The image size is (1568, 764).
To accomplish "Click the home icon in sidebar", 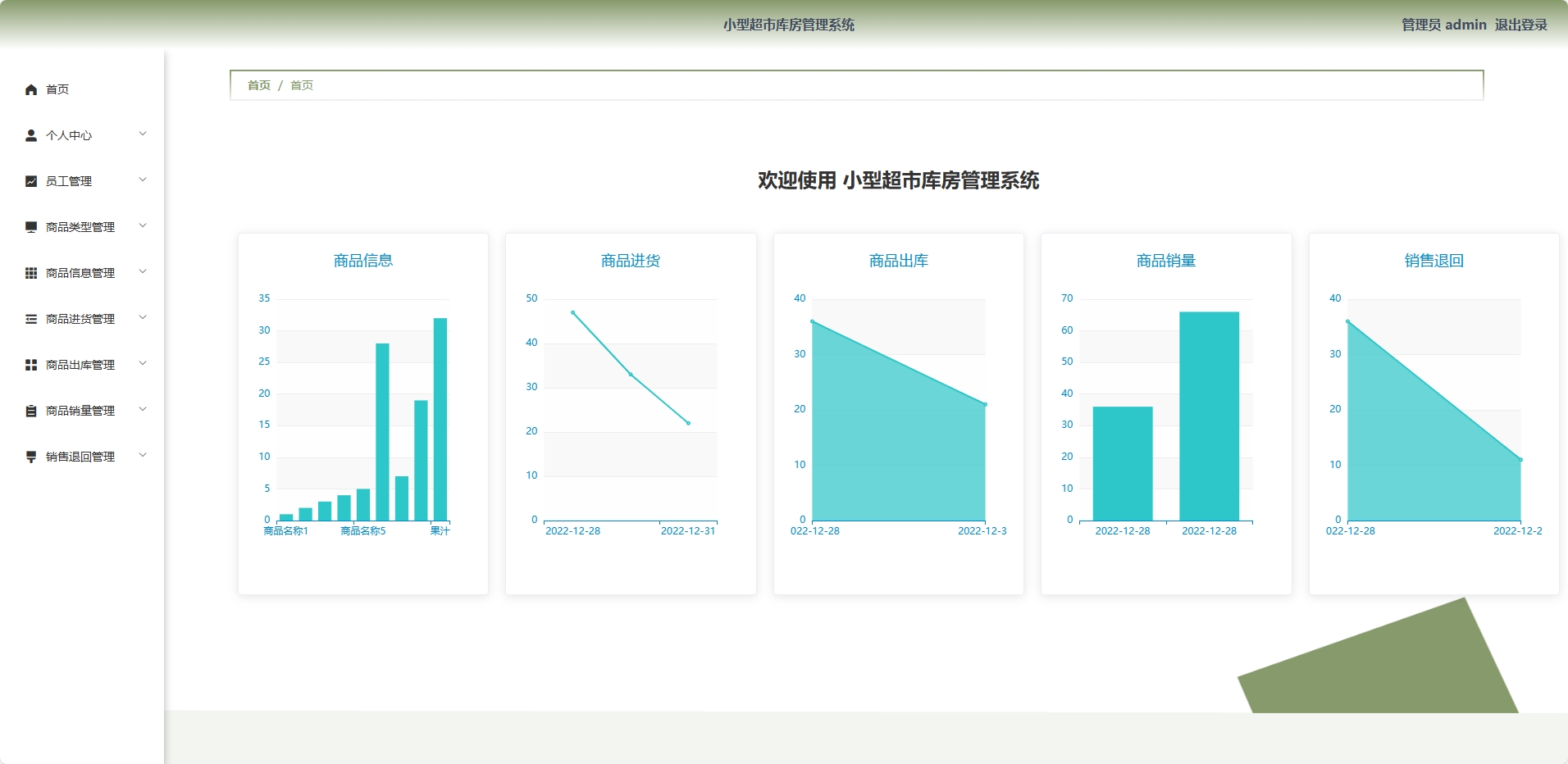I will coord(31,89).
